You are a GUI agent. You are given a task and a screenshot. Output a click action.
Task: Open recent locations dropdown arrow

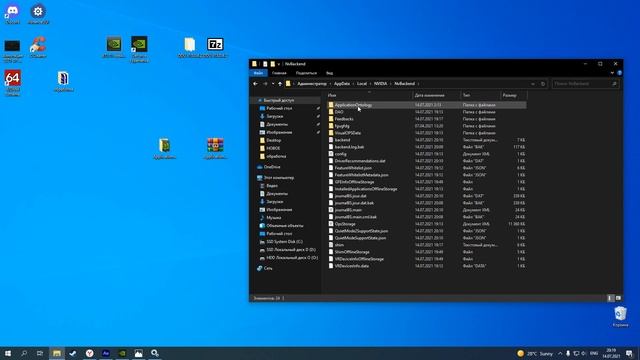273,84
